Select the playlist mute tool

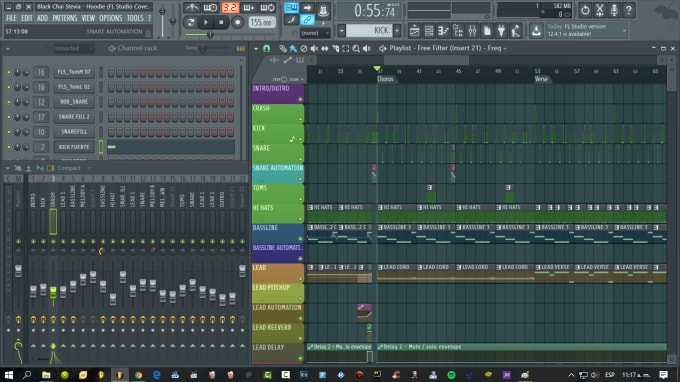pyautogui.click(x=314, y=48)
